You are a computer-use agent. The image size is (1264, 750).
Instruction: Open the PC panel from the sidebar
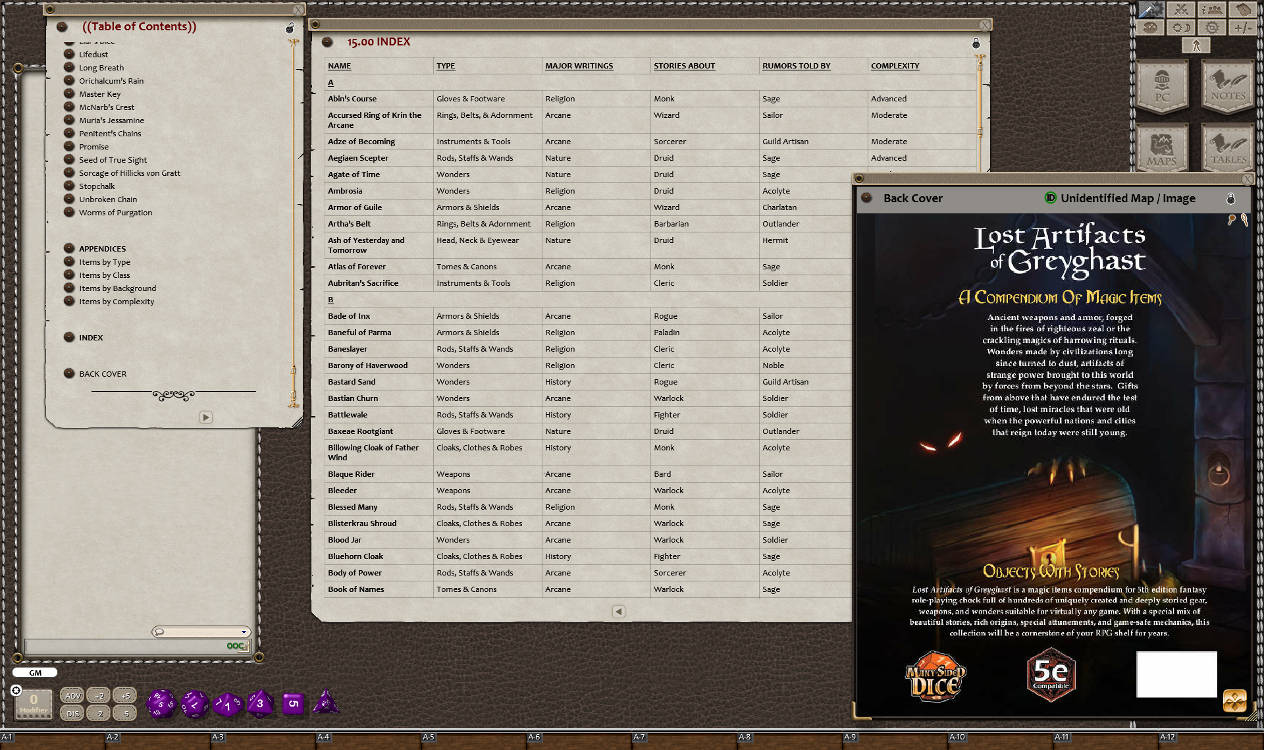tap(1163, 89)
